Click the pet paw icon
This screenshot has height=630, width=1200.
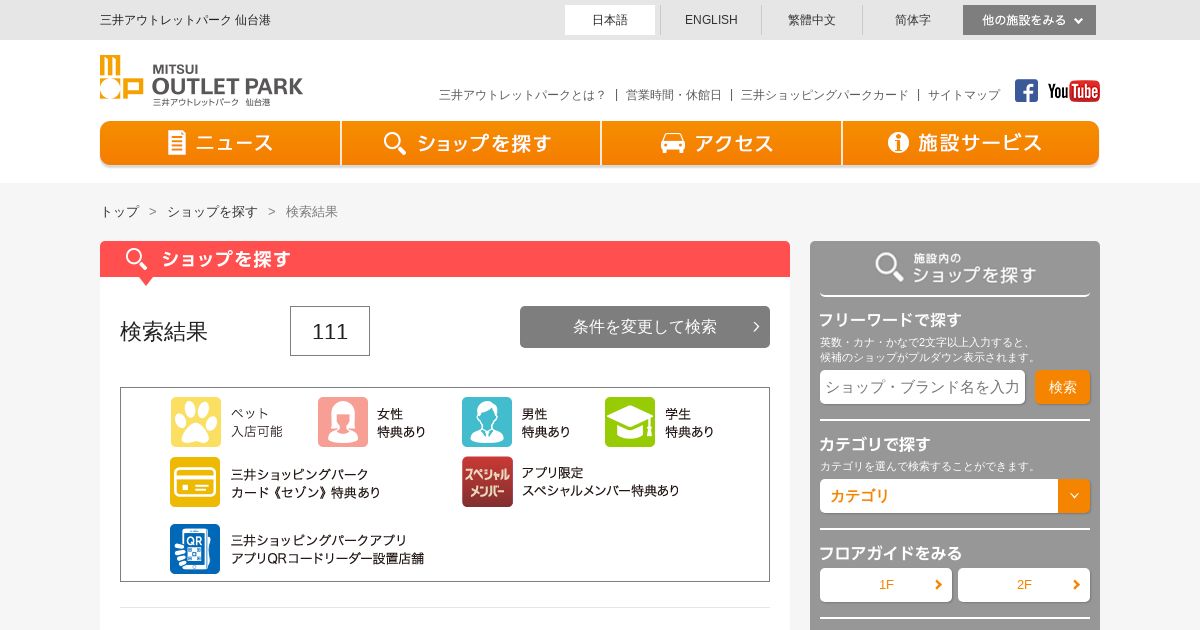click(195, 422)
